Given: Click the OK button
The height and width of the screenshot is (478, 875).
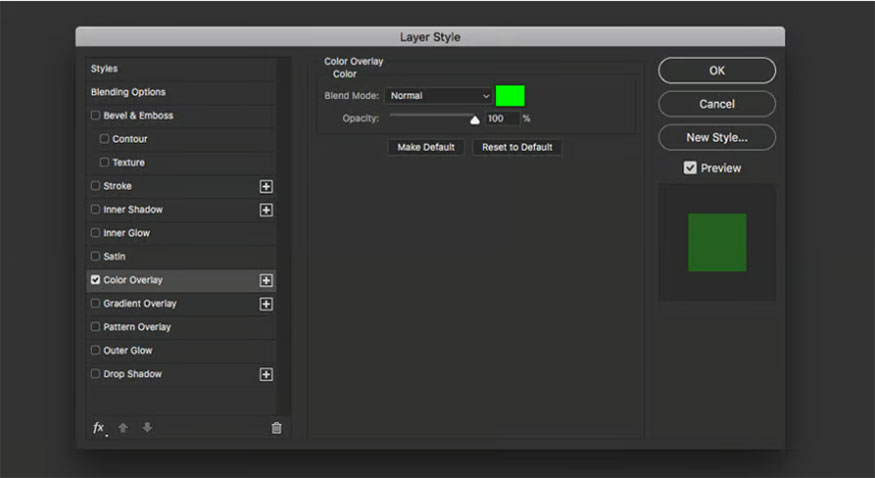Looking at the screenshot, I should (x=717, y=71).
